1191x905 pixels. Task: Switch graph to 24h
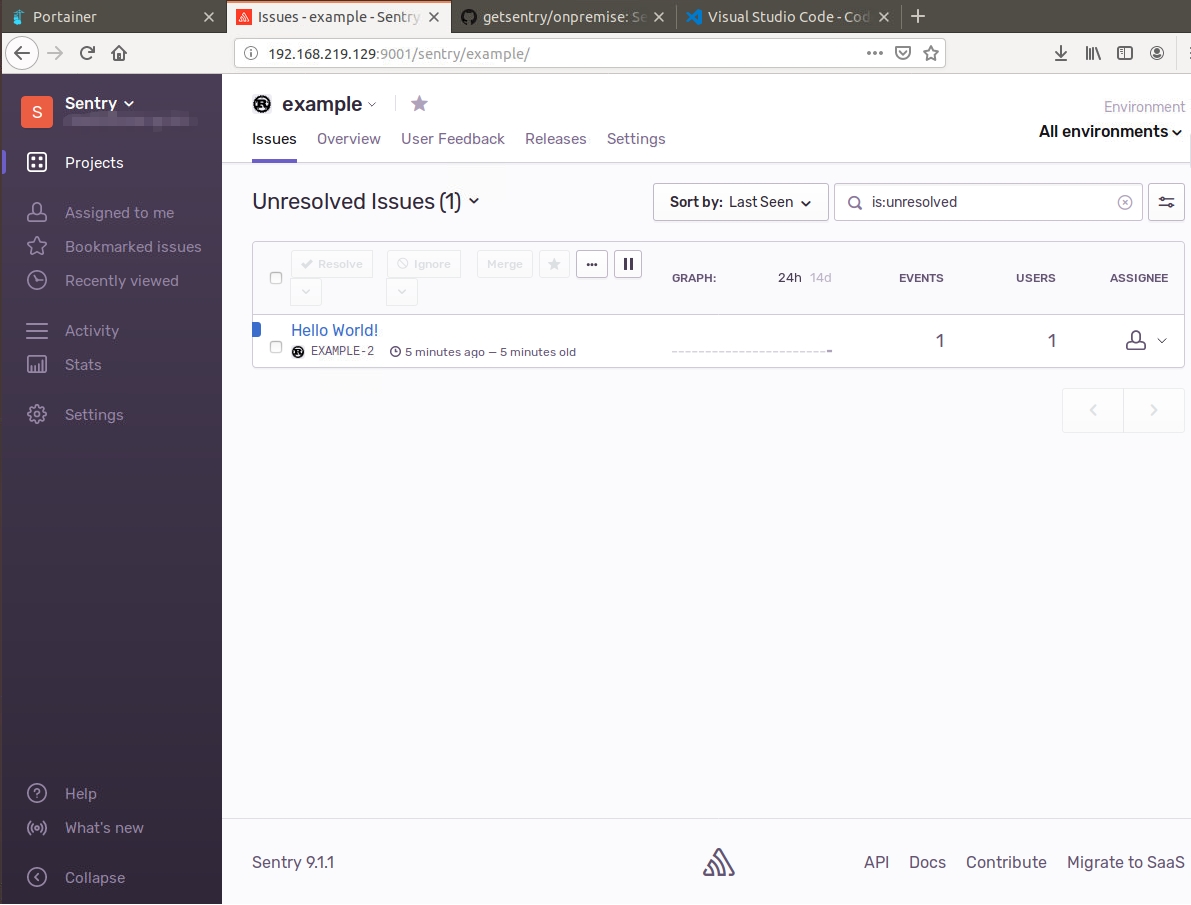click(x=789, y=278)
